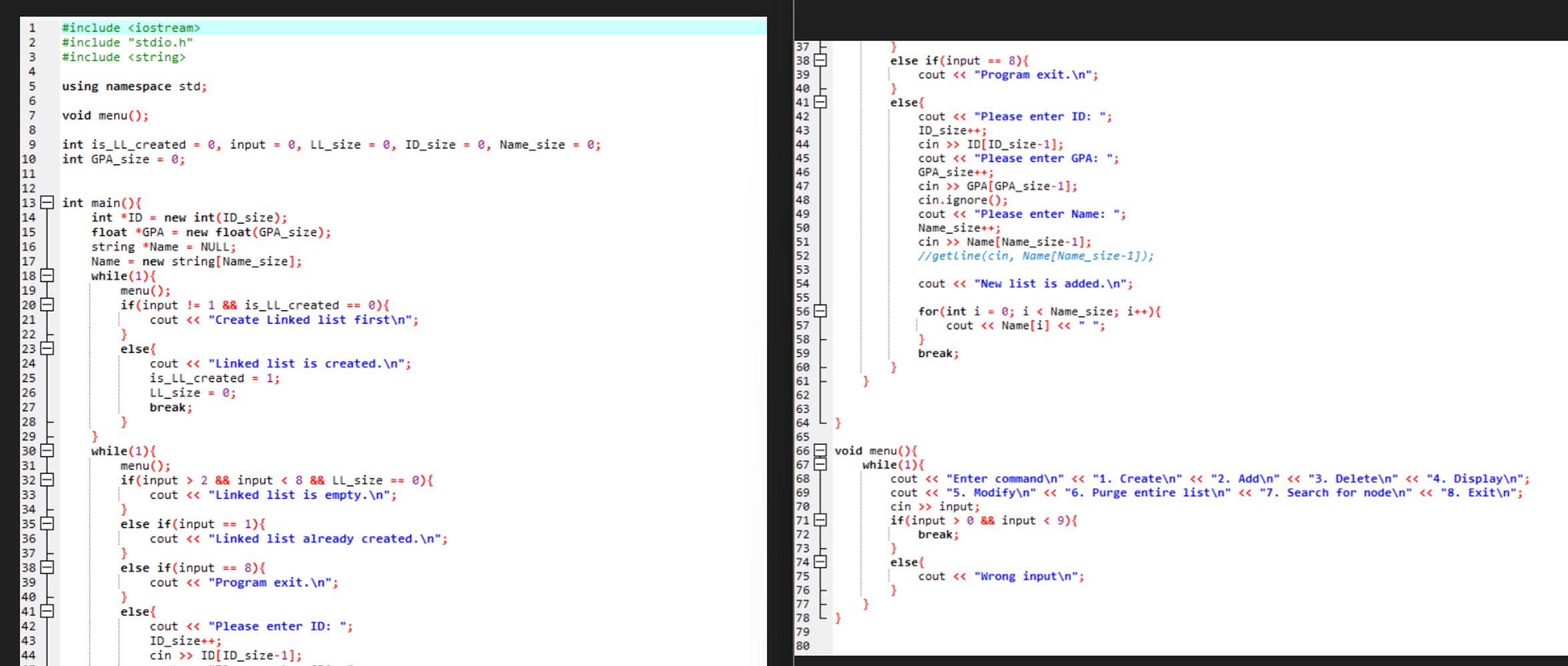The height and width of the screenshot is (666, 1568).
Task: Click 'Name = new string[Name_size];' line
Action: point(196,262)
